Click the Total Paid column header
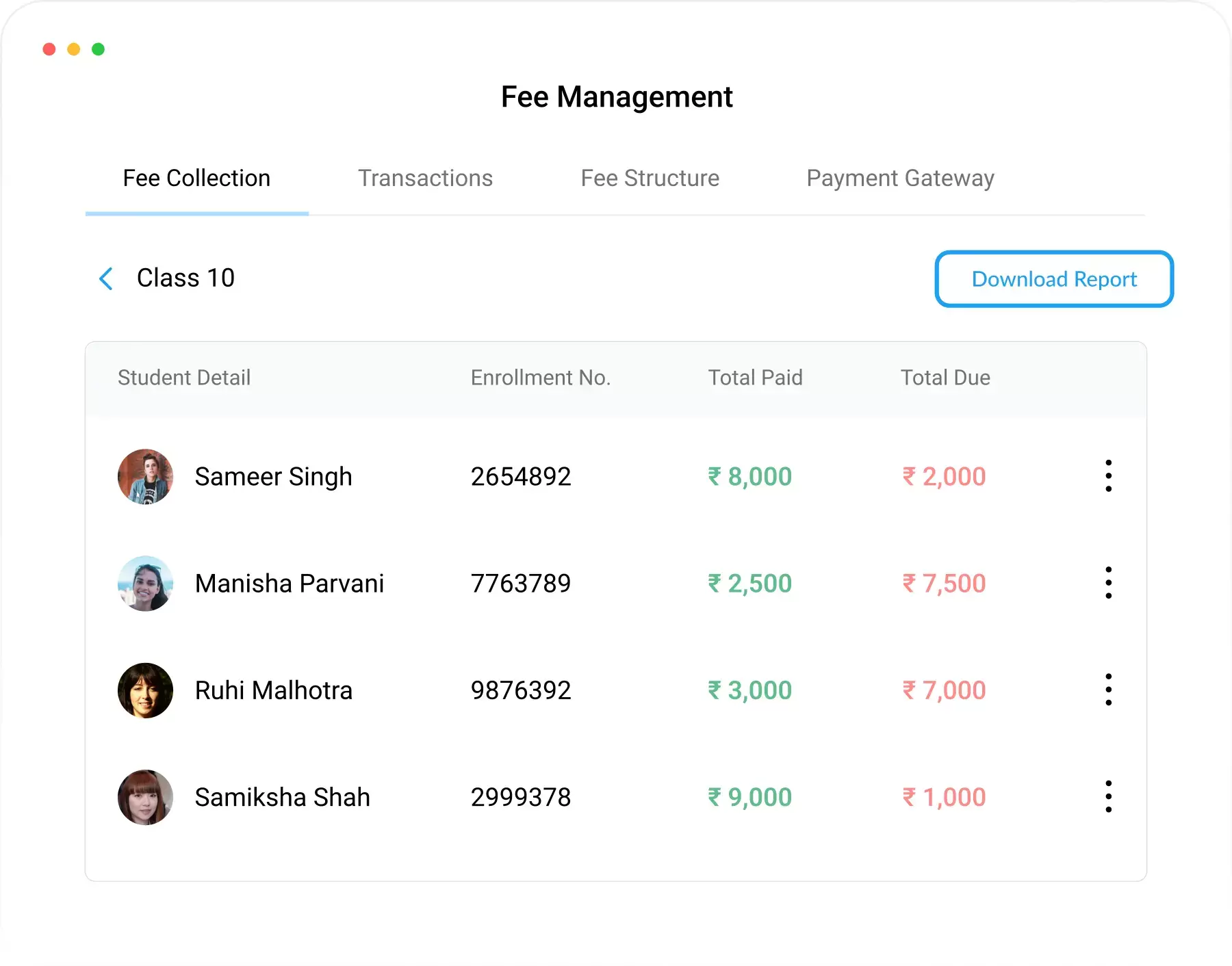The width and height of the screenshot is (1232, 966). click(x=755, y=378)
